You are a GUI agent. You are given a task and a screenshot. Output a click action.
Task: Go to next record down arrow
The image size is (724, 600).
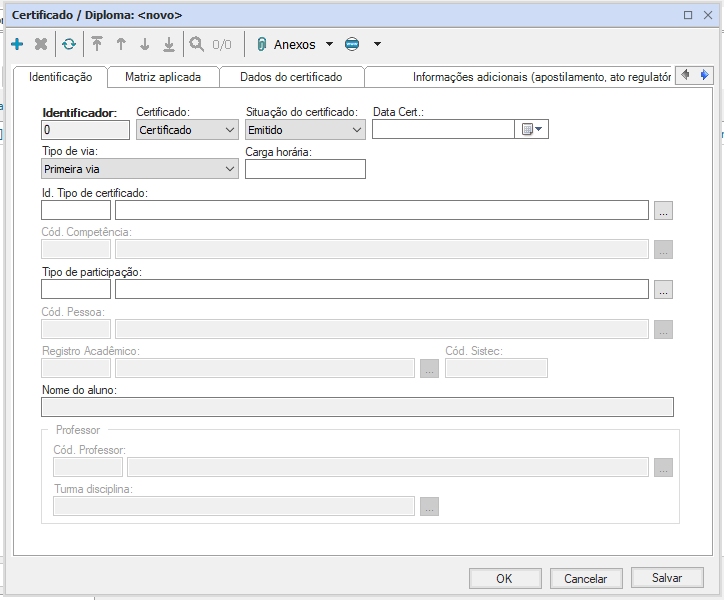pyautogui.click(x=145, y=44)
